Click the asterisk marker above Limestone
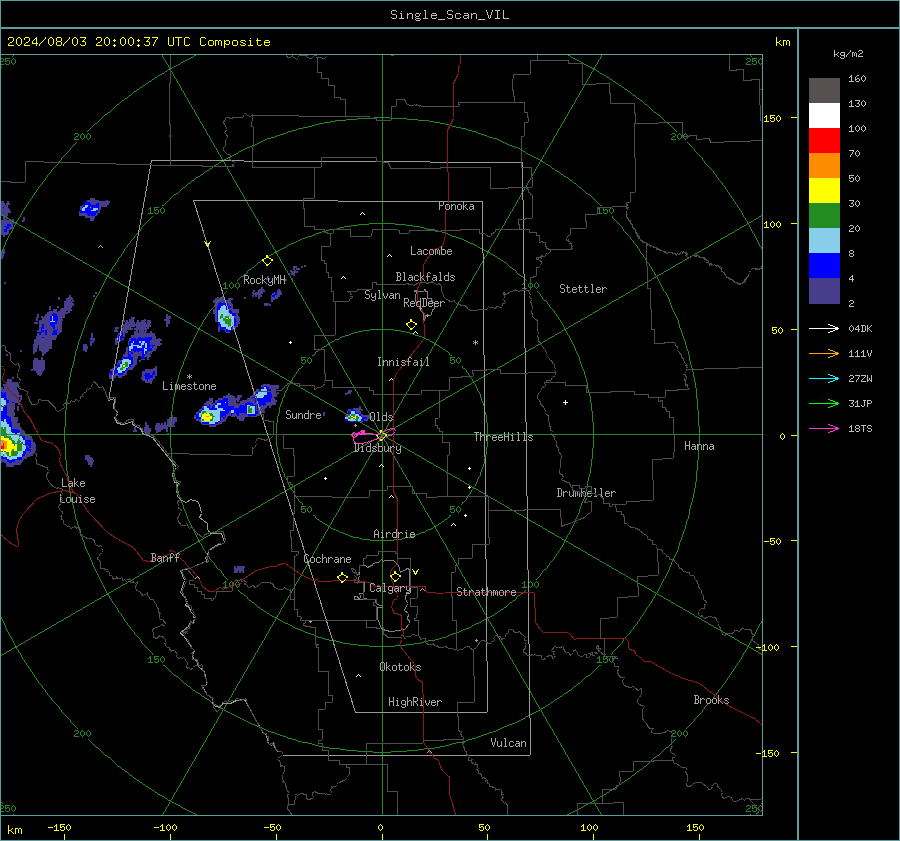Screen dimensions: 900x841 click(189, 377)
